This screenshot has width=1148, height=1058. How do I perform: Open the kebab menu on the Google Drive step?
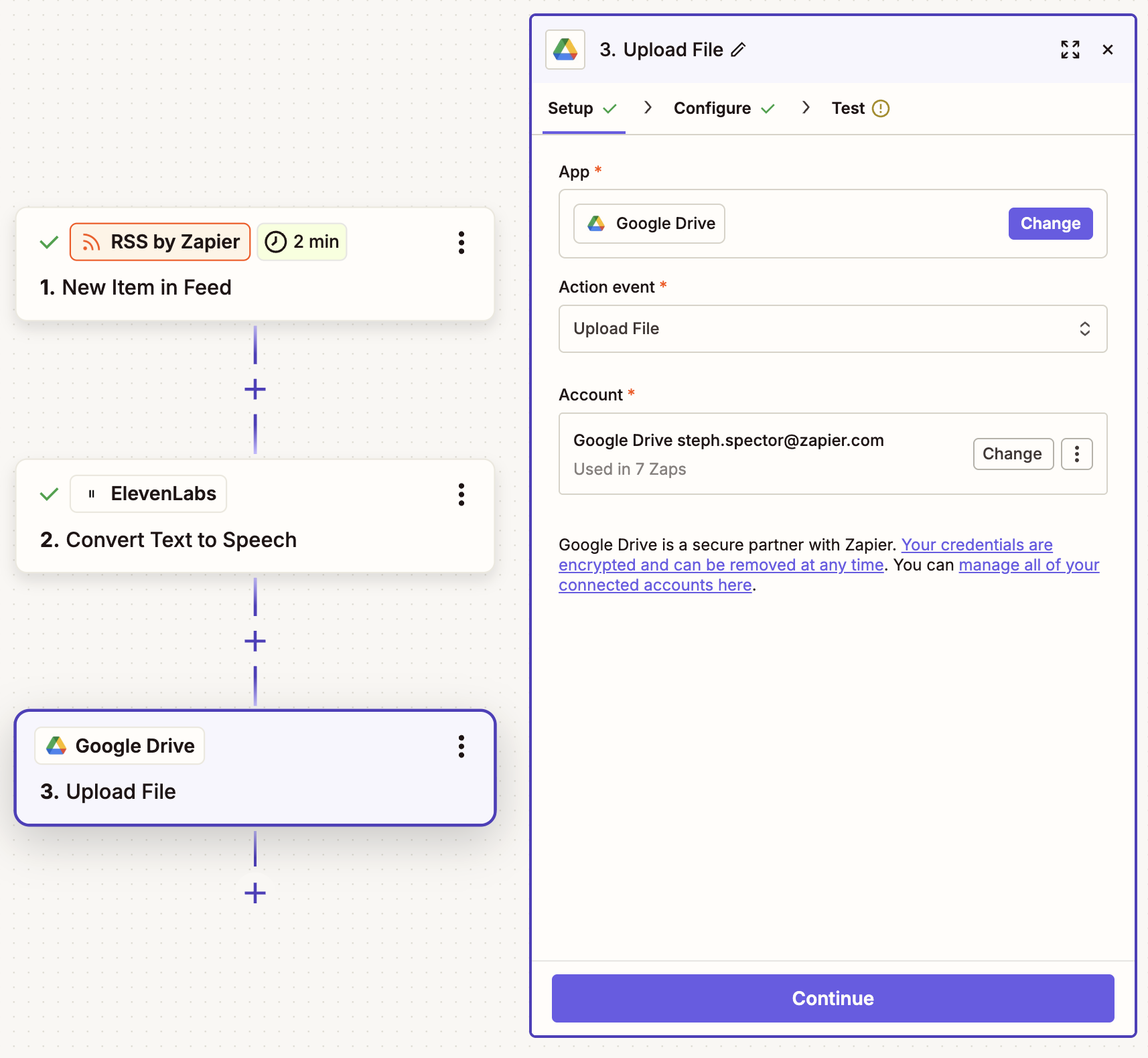(x=461, y=747)
